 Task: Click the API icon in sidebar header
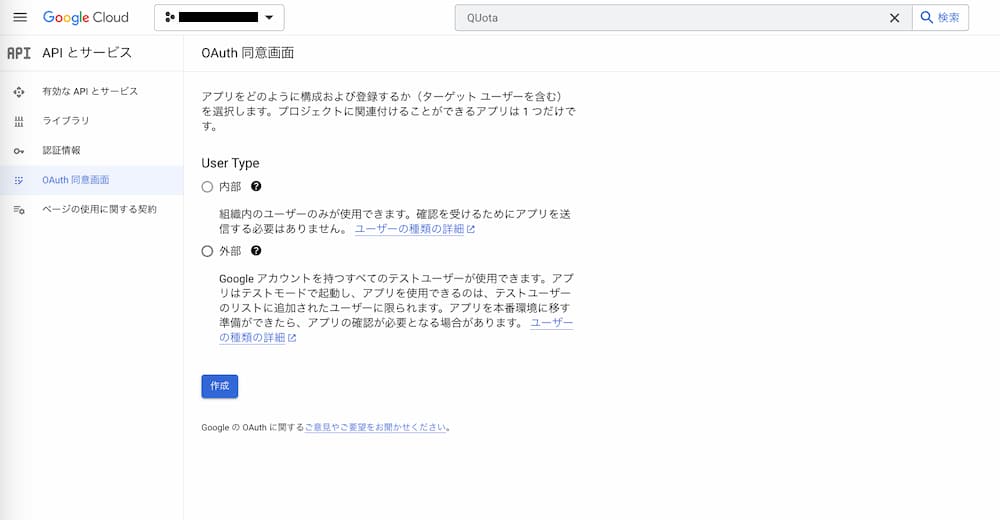(18, 53)
